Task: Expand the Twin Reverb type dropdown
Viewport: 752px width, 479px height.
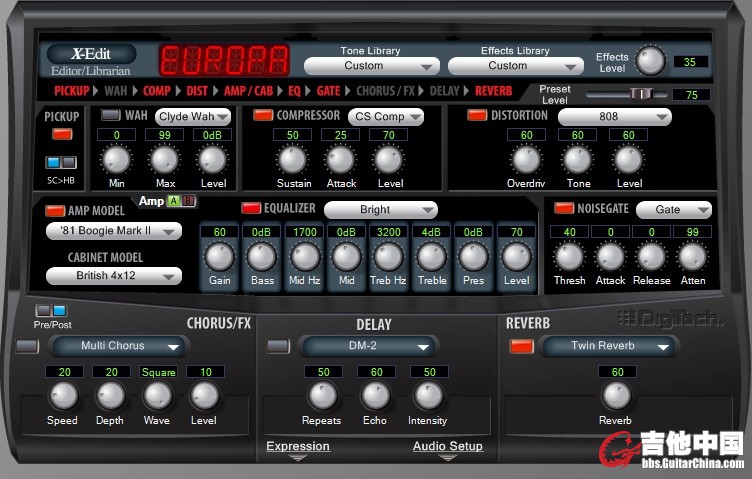Action: click(609, 346)
